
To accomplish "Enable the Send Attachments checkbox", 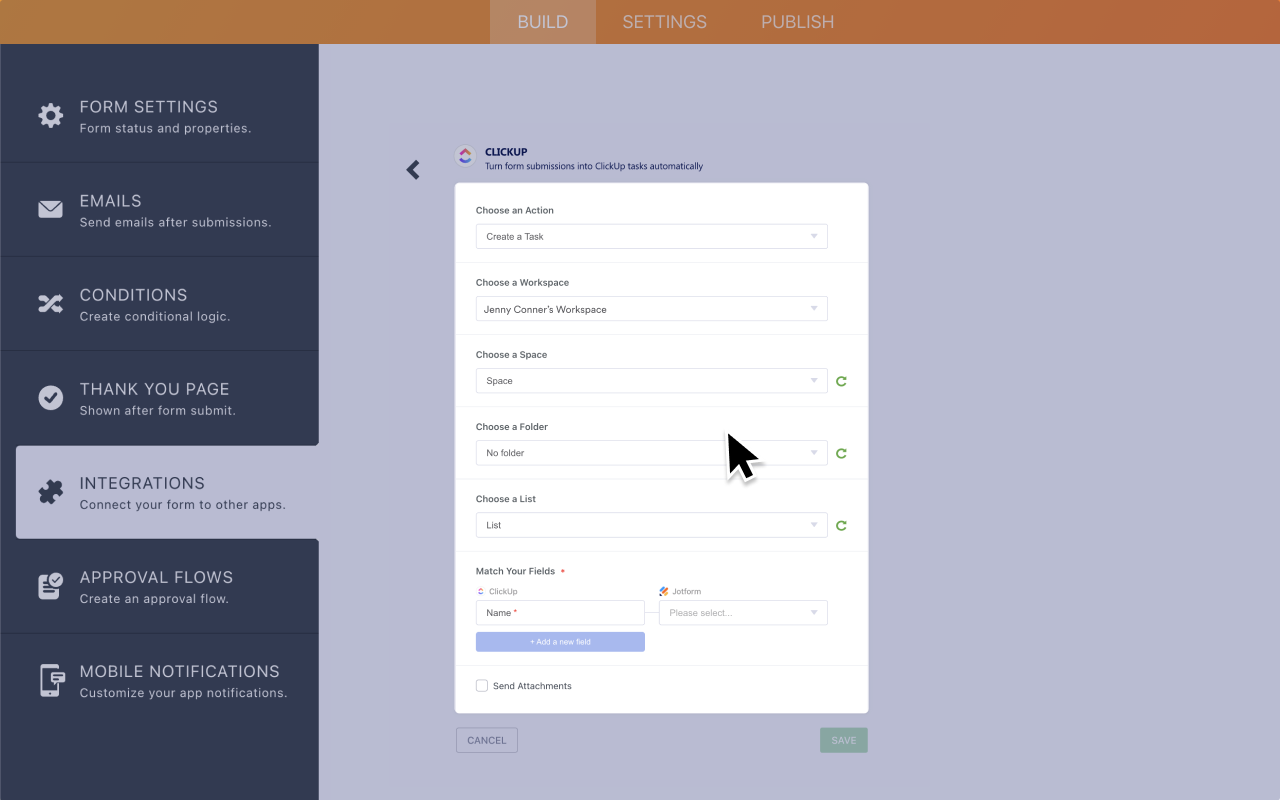I will pyautogui.click(x=481, y=685).
